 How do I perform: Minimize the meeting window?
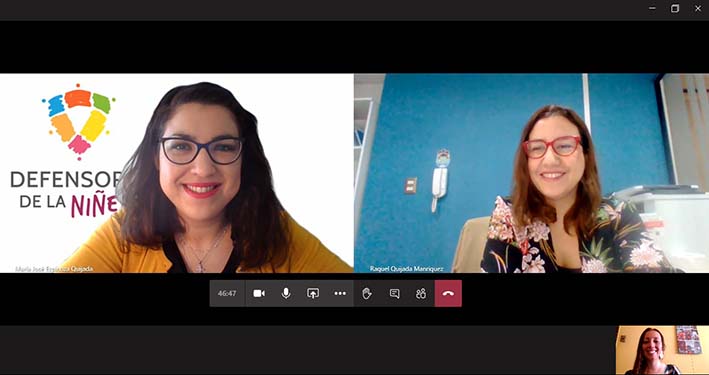click(652, 8)
